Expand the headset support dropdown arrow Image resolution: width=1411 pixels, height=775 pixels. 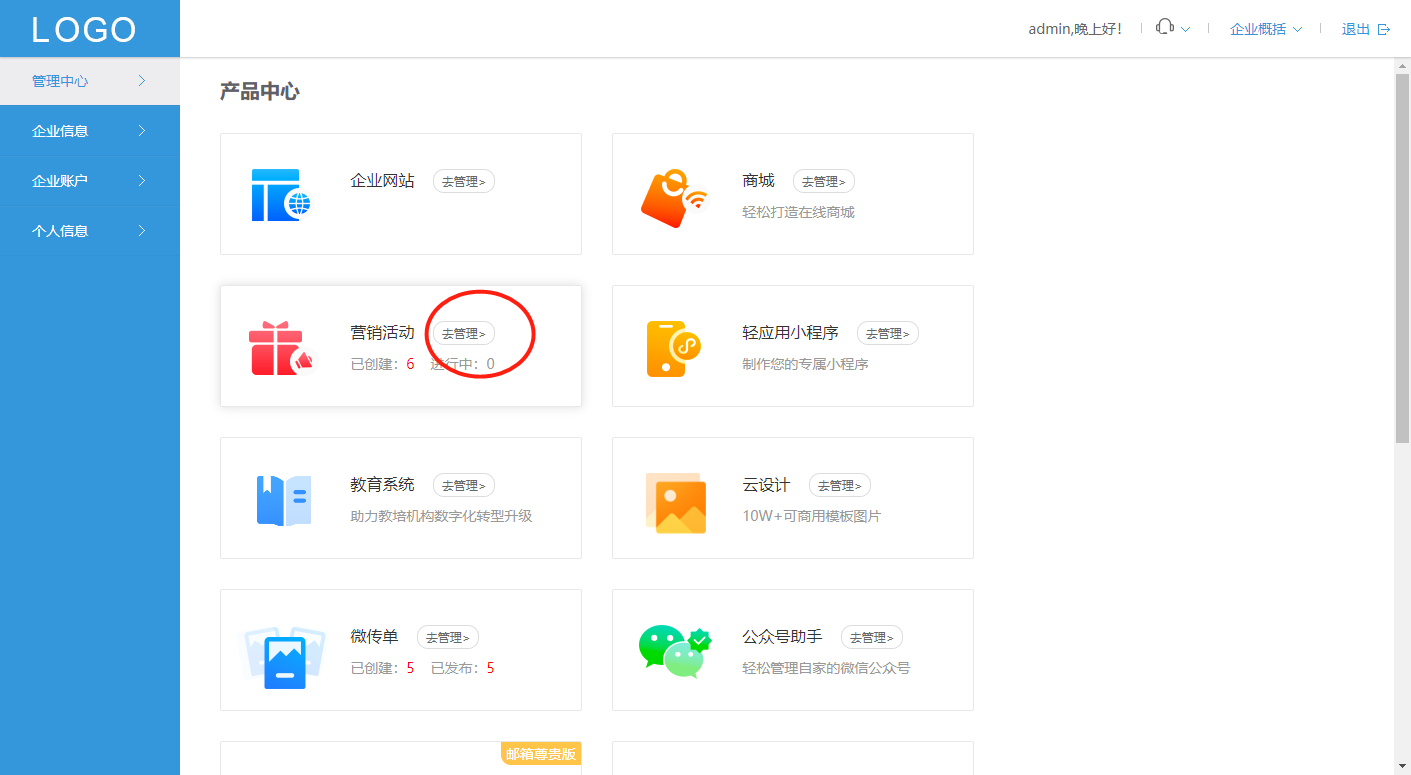(x=1185, y=30)
